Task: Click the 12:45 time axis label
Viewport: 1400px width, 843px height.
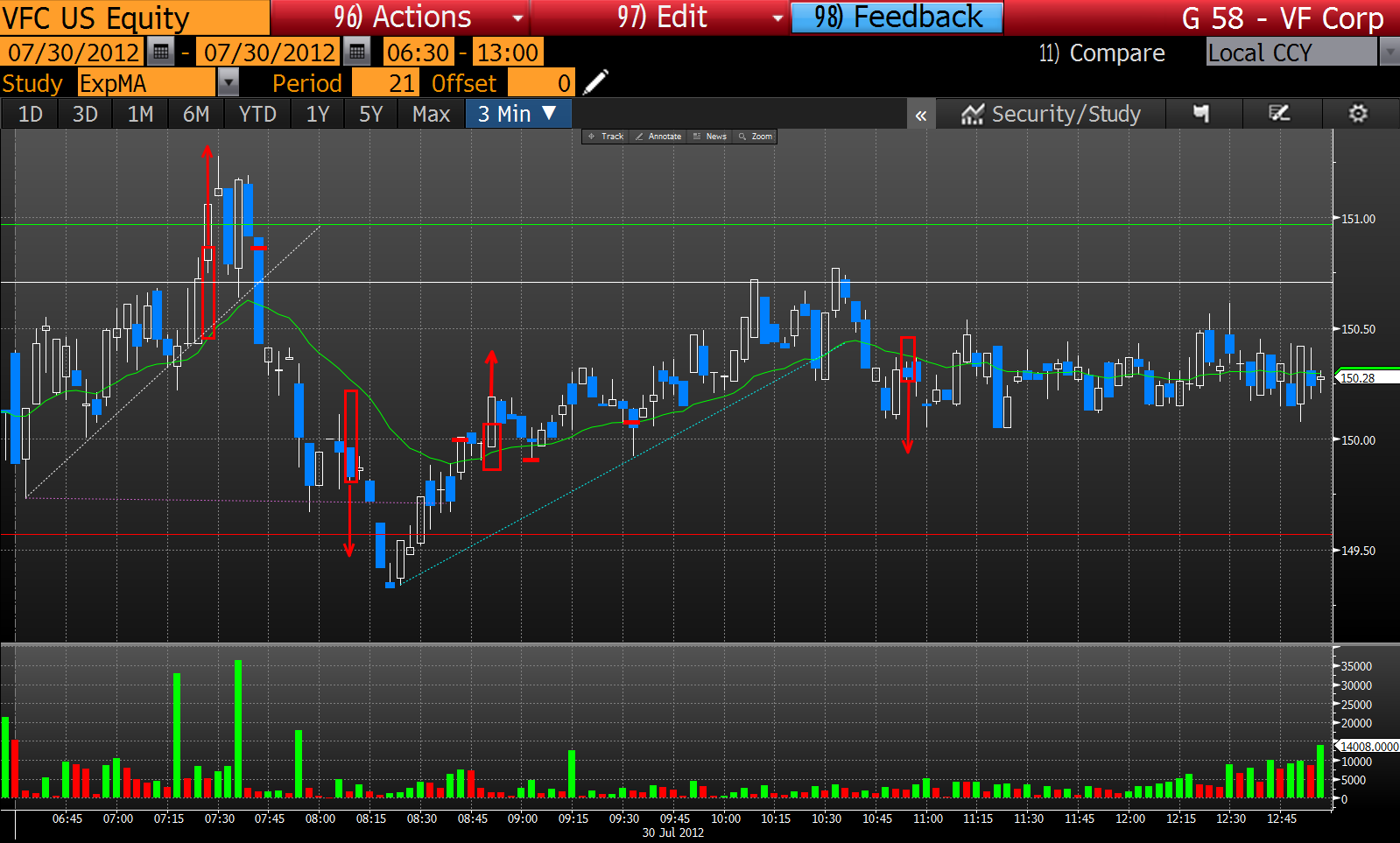Action: [x=1282, y=818]
